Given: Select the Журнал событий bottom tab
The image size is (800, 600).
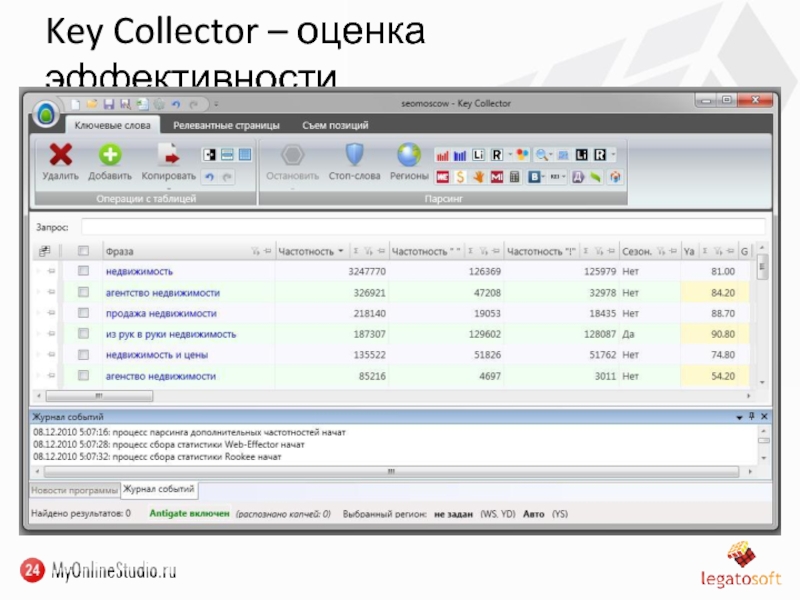Looking at the screenshot, I should pos(159,489).
